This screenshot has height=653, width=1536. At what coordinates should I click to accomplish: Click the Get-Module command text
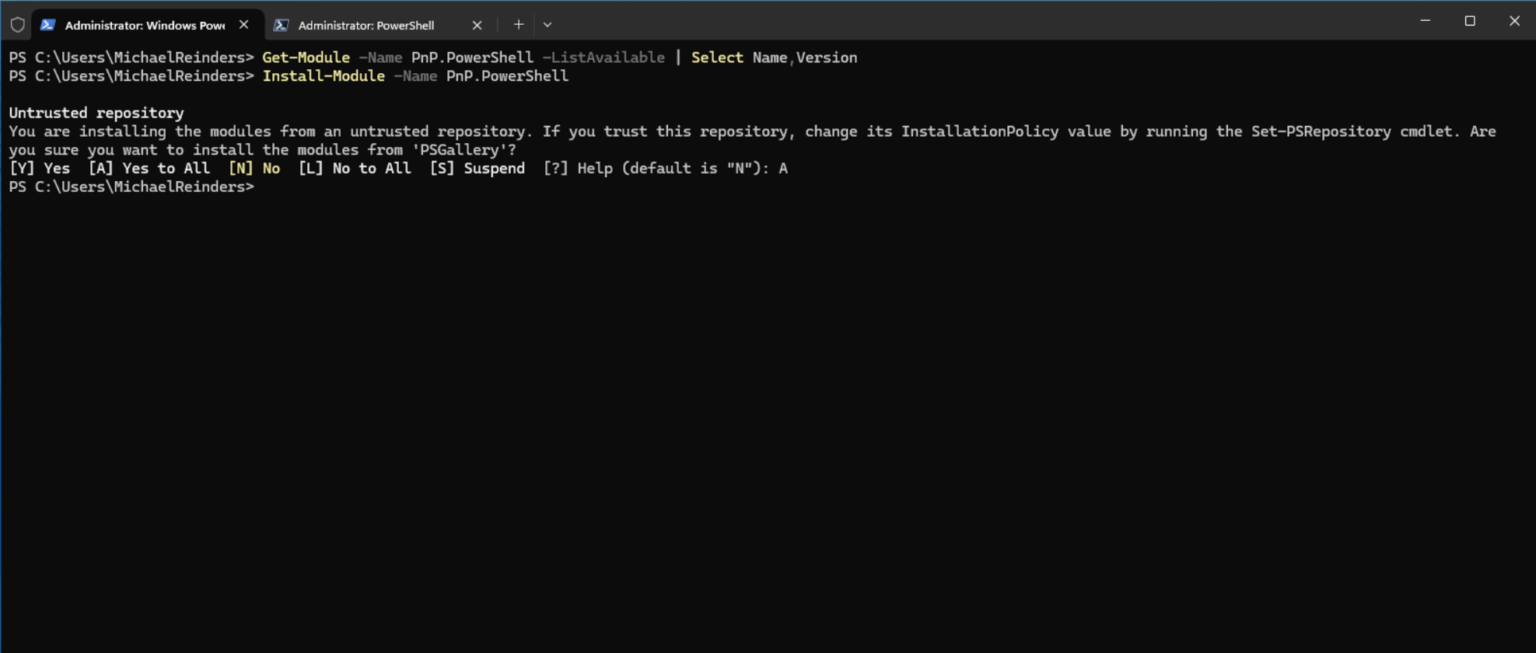coord(305,57)
